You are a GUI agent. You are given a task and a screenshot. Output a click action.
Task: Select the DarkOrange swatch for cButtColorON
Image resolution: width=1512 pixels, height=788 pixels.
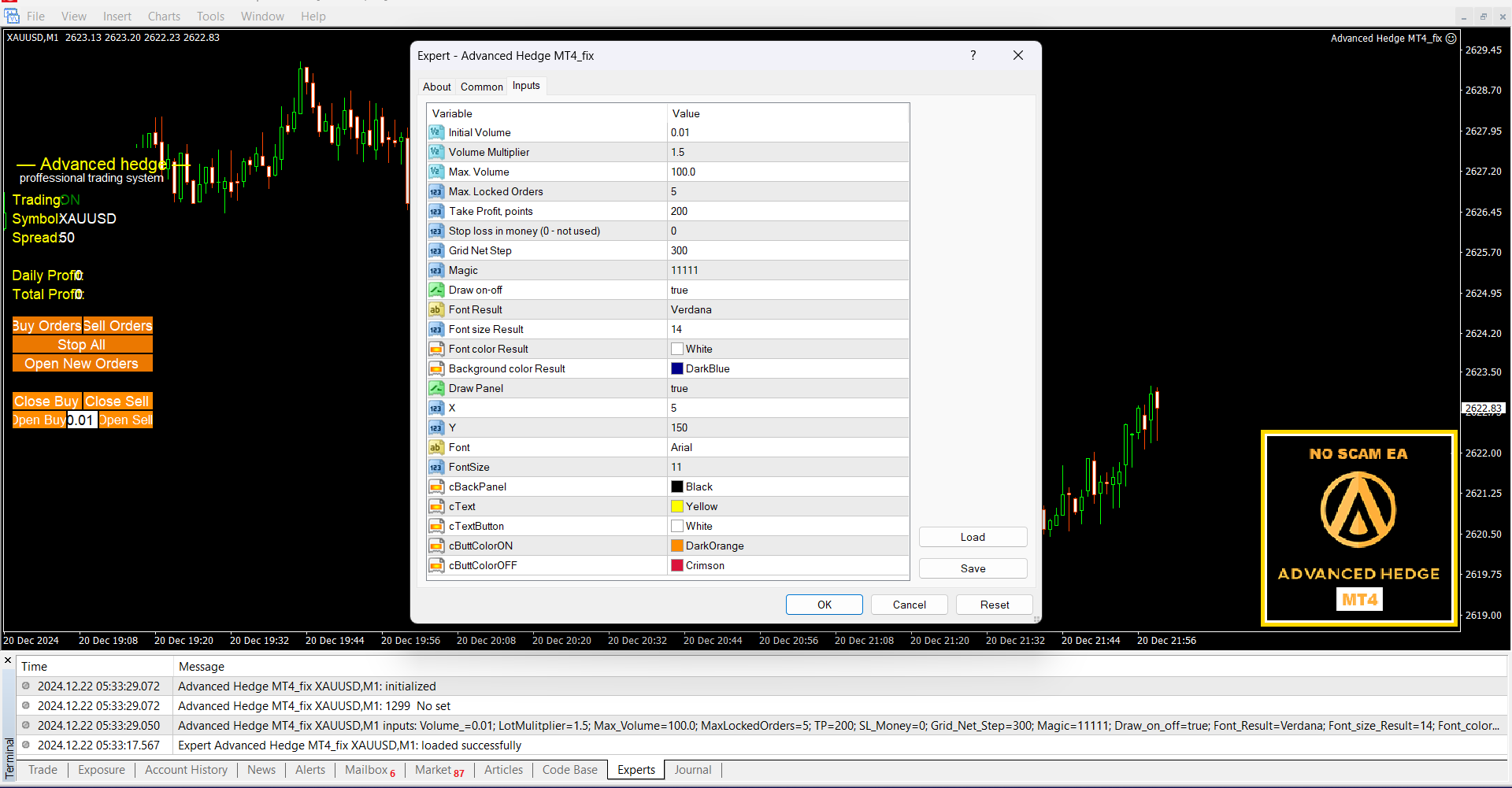point(677,546)
